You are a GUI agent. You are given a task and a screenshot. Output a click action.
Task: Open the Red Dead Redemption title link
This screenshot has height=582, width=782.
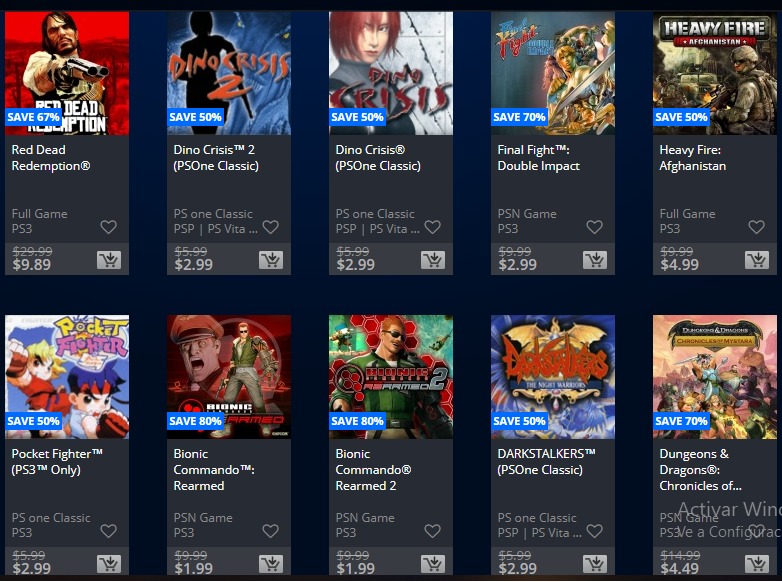51,158
